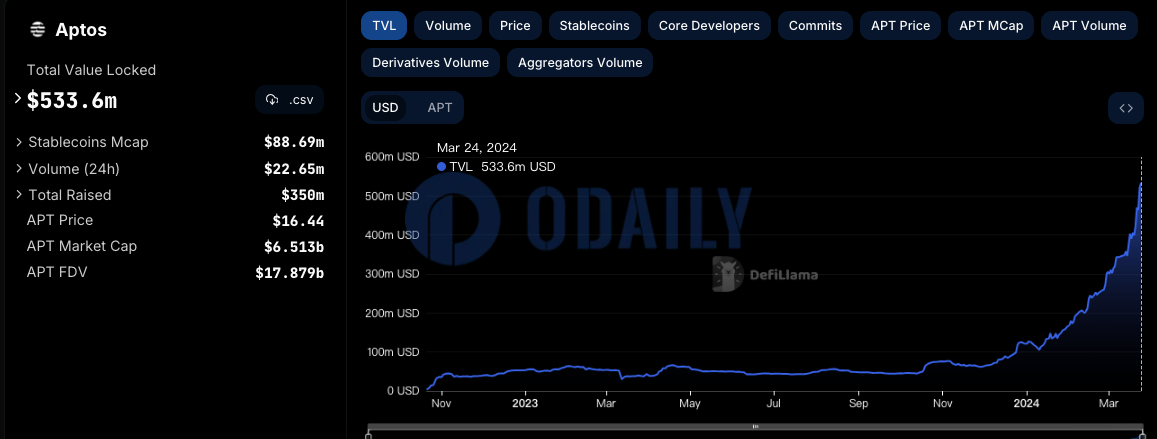Click the timeline range slider center handle
Image resolution: width=1157 pixels, height=439 pixels.
pyautogui.click(x=755, y=426)
